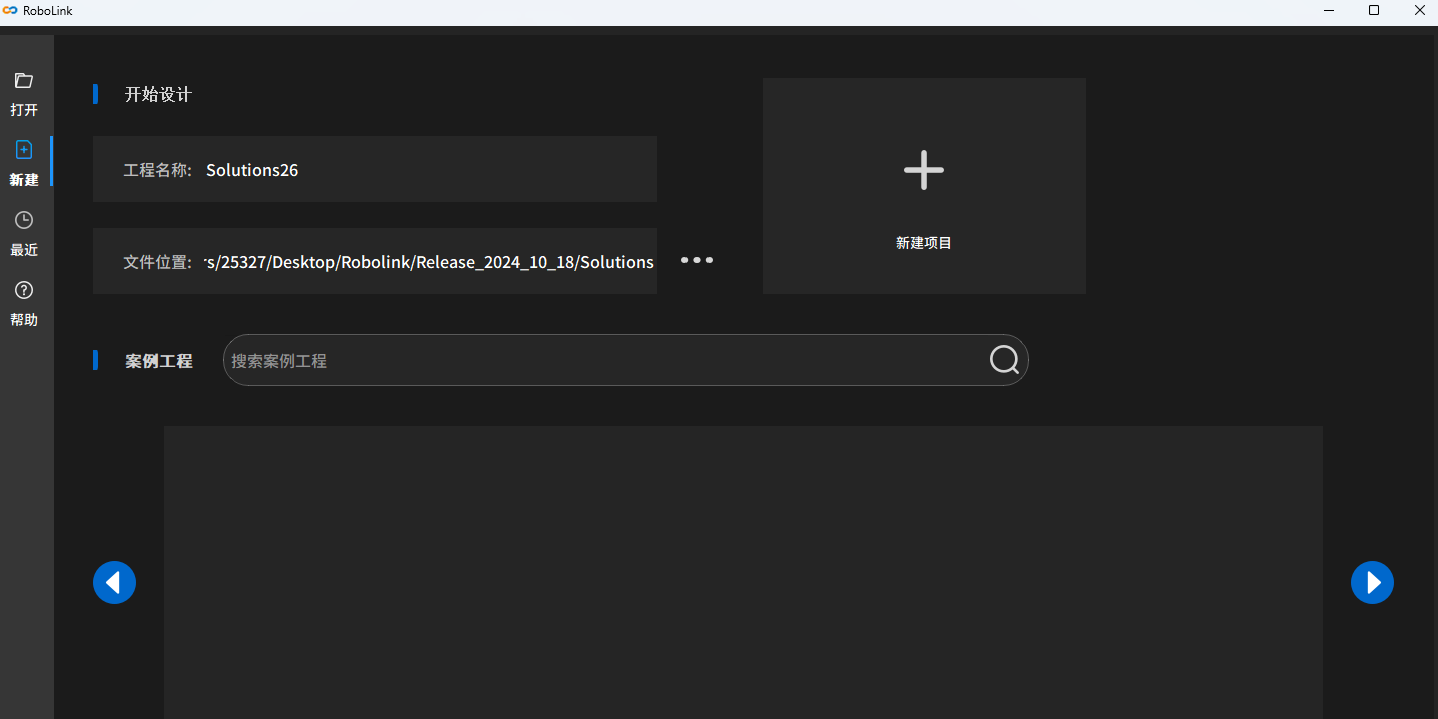Minimize the RoboLink window

[1329, 11]
